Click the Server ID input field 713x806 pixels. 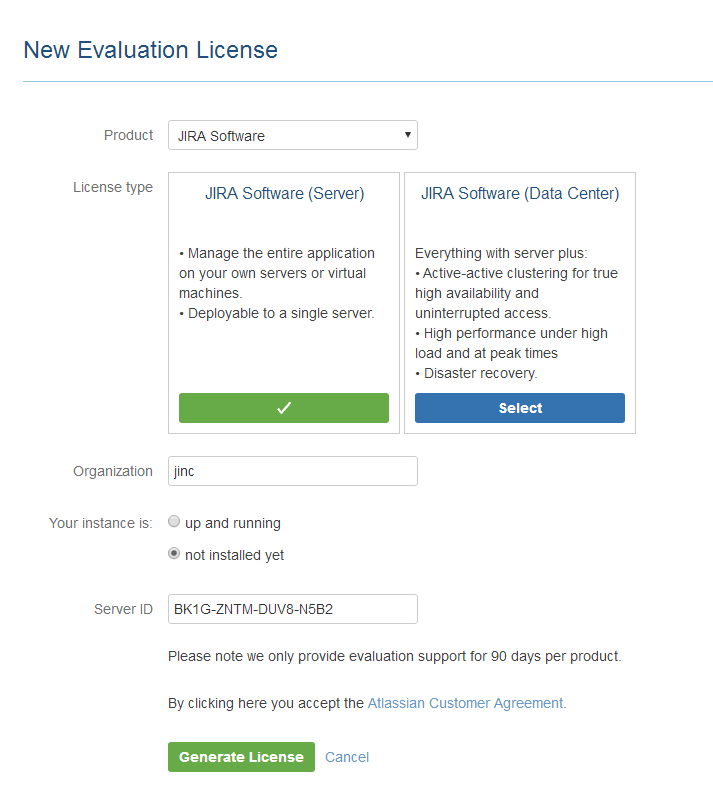point(292,609)
